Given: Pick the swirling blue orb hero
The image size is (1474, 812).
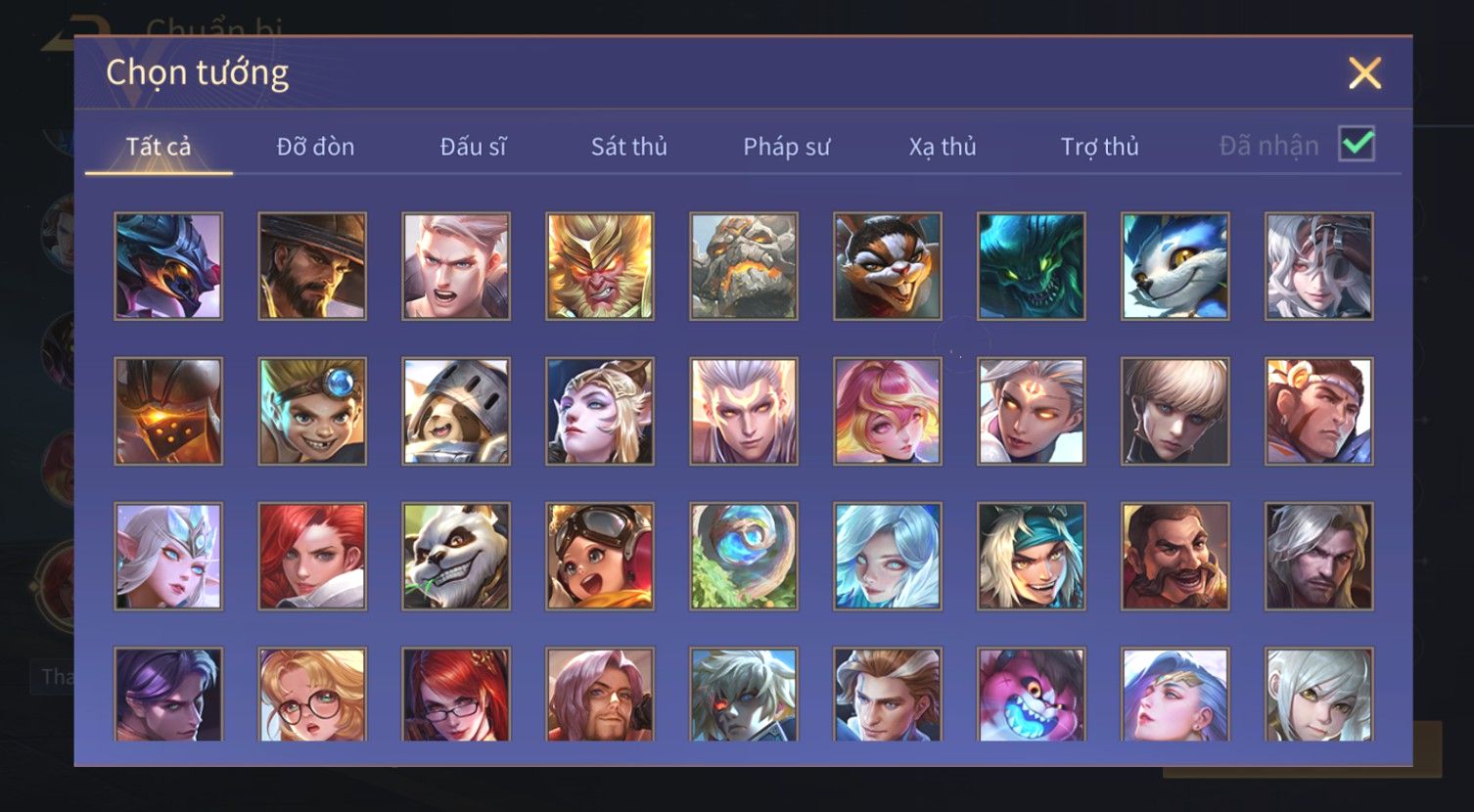Looking at the screenshot, I should point(744,557).
